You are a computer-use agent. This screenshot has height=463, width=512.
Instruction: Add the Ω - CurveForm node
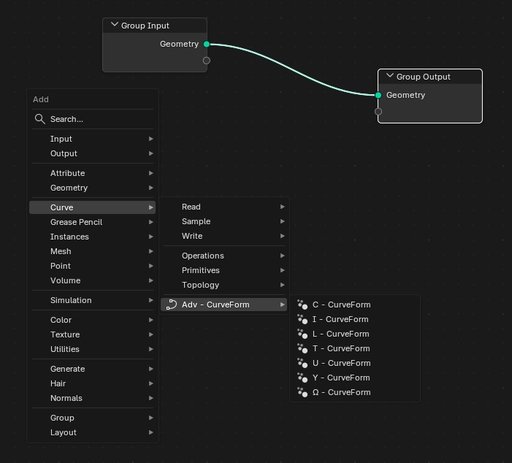pyautogui.click(x=355, y=392)
